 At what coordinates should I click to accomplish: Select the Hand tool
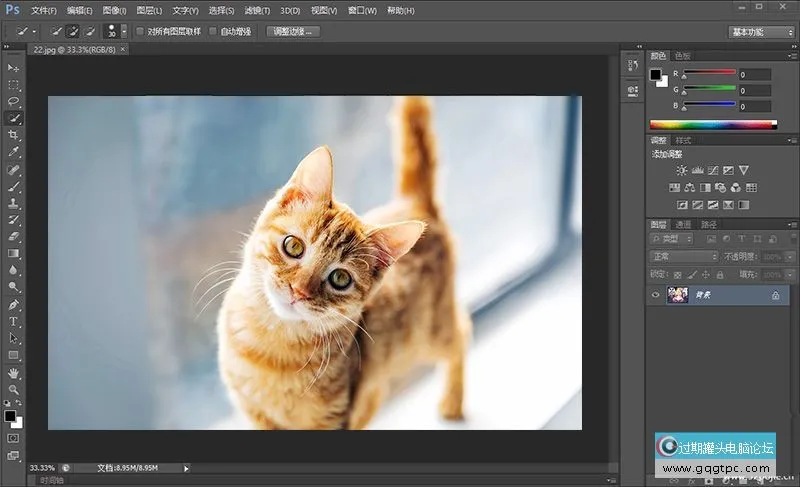[x=14, y=372]
